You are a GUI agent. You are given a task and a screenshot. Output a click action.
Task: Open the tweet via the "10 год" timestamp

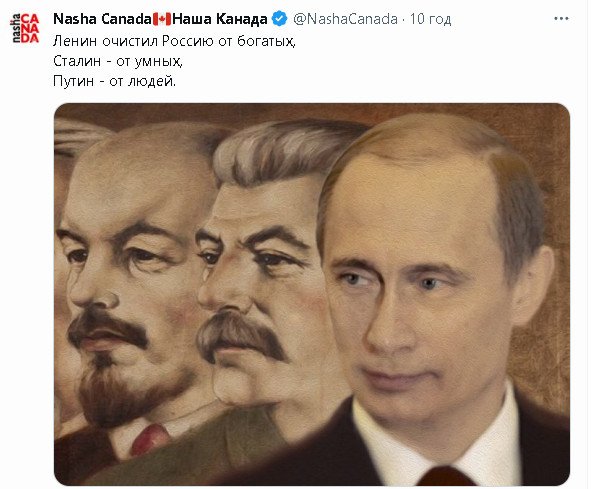pos(430,19)
